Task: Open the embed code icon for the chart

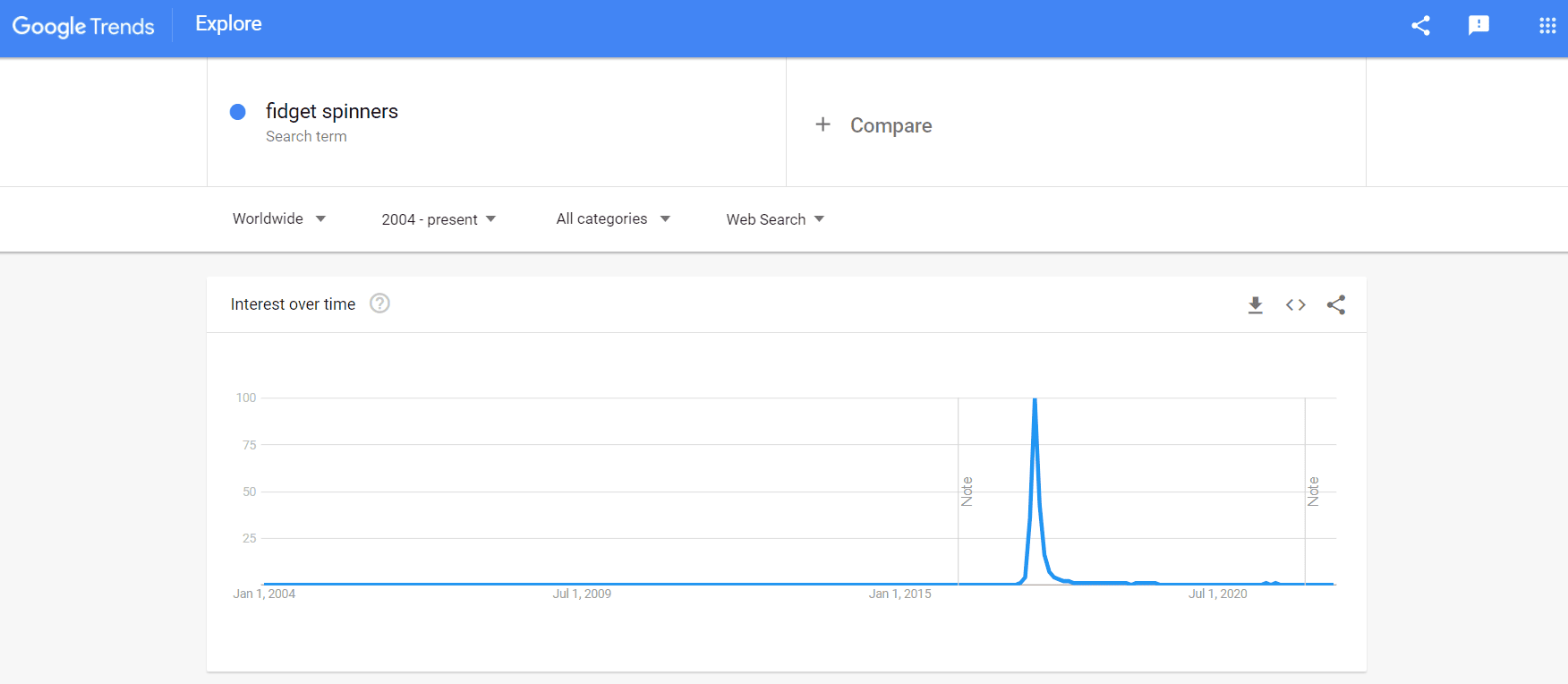Action: 1295,305
